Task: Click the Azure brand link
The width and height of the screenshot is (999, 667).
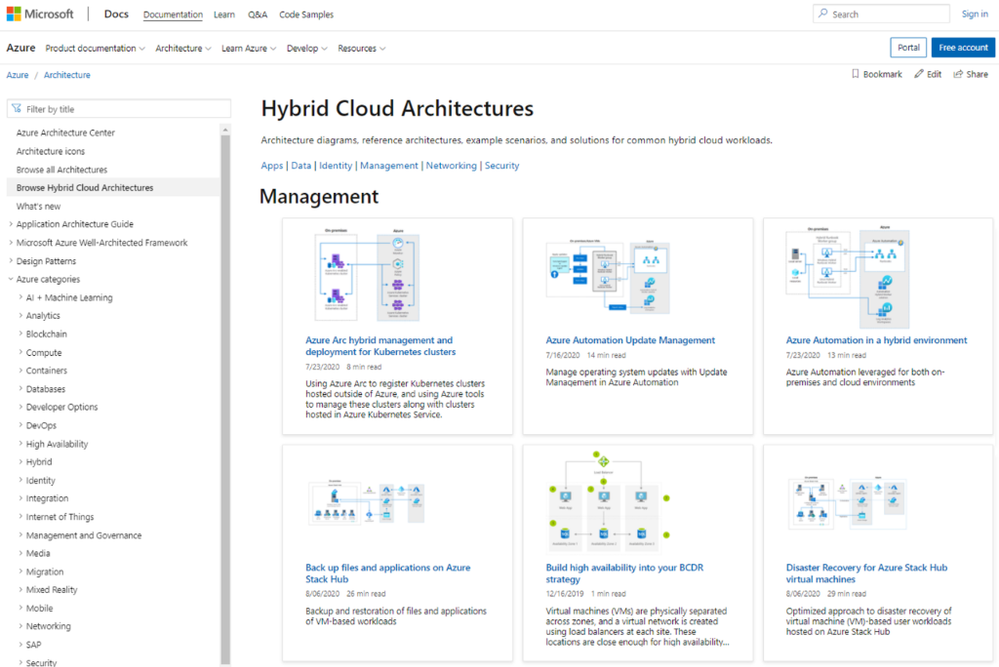Action: coord(21,48)
